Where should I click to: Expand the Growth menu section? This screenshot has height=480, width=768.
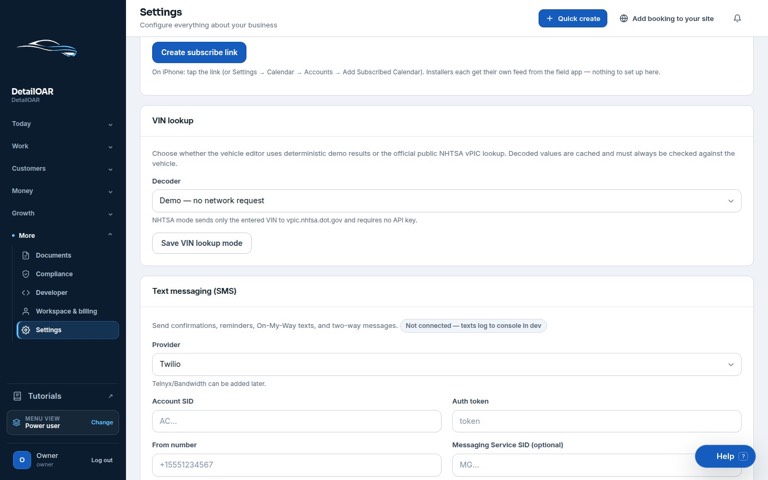tap(63, 214)
